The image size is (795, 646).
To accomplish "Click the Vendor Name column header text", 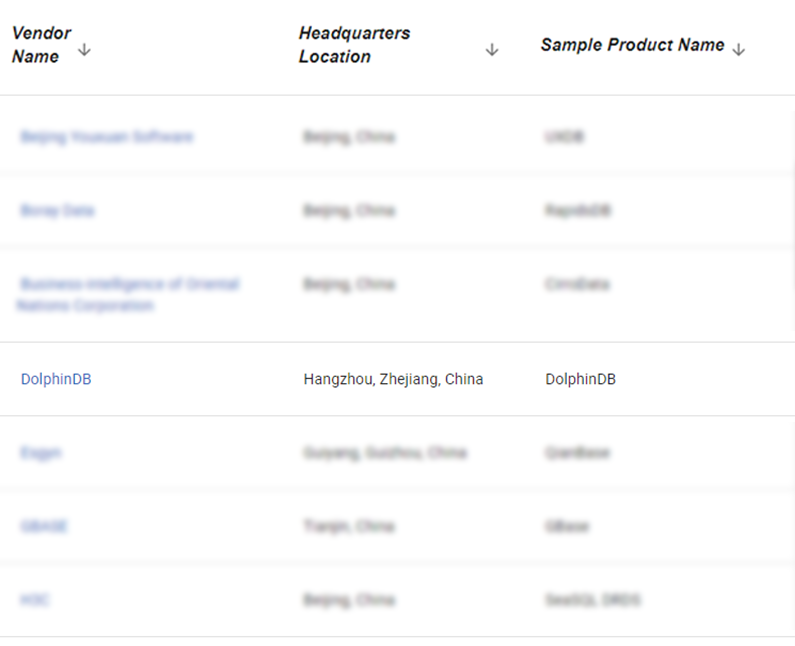I will [x=41, y=45].
